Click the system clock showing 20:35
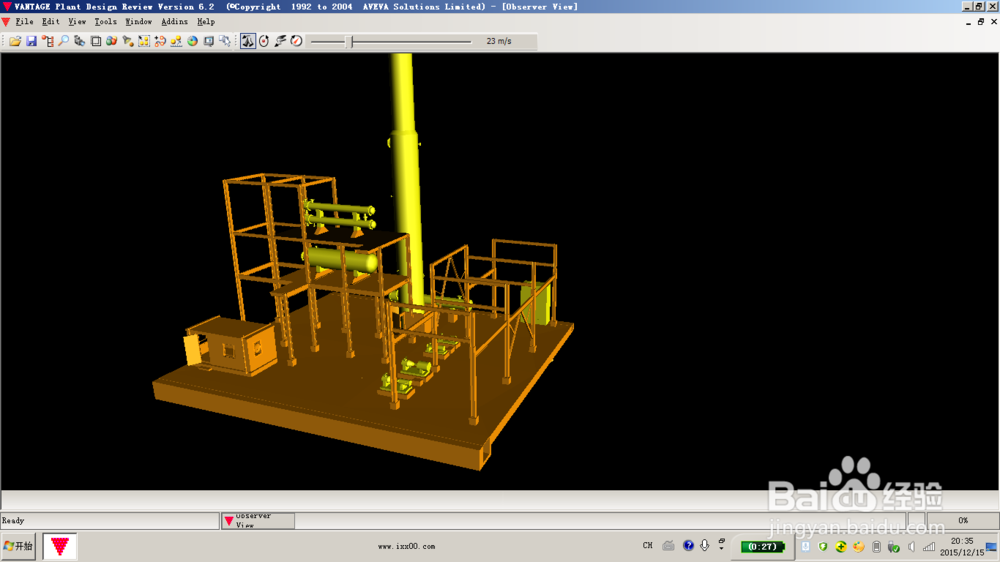Screen dimensions: 1000x562 962,541
